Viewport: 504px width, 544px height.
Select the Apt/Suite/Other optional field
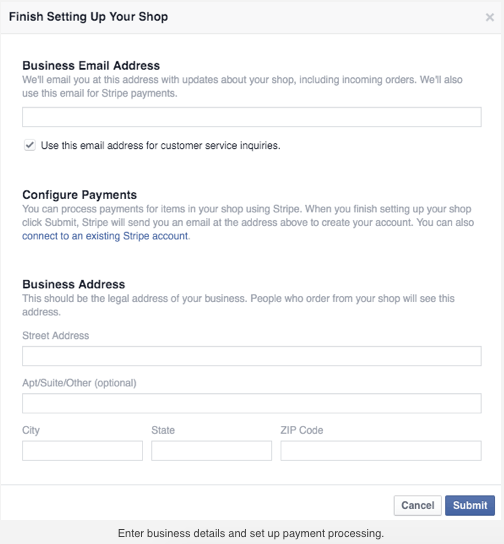click(251, 403)
